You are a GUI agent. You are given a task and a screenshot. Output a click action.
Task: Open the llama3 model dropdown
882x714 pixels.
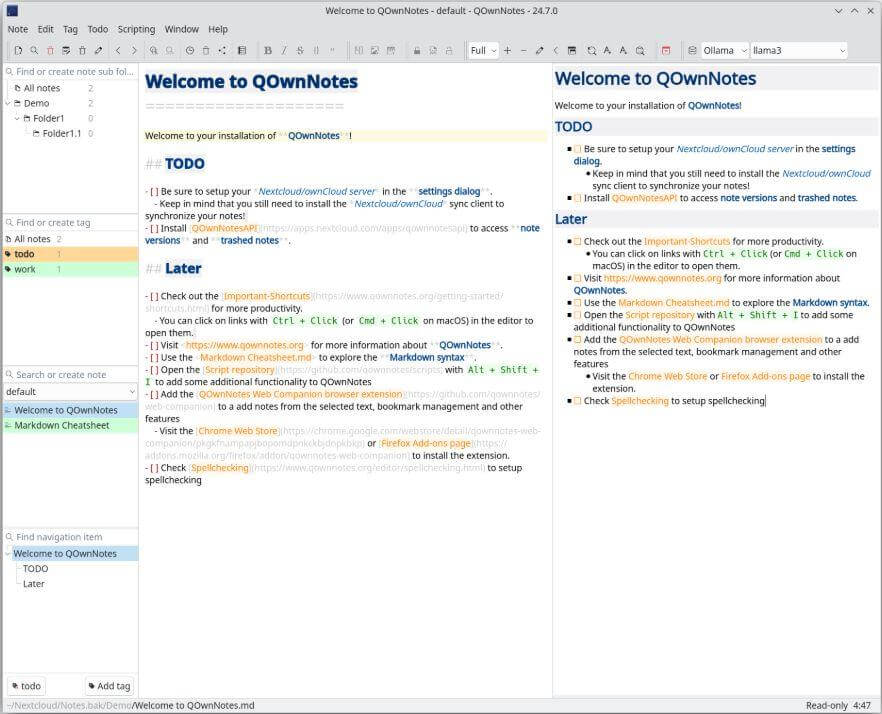pyautogui.click(x=797, y=50)
